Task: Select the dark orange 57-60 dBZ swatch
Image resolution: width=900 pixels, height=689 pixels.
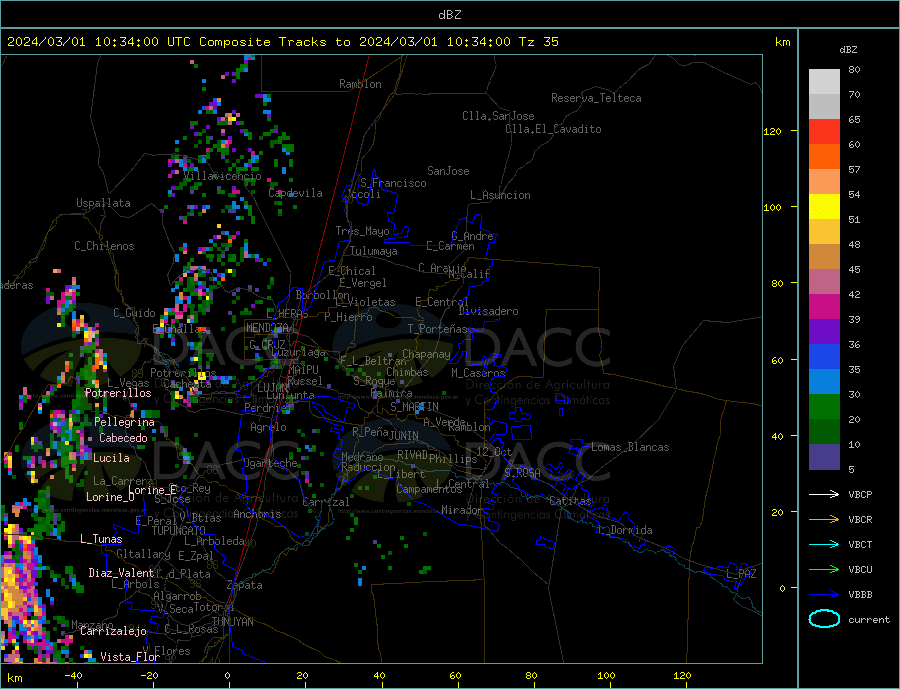Action: pyautogui.click(x=824, y=157)
